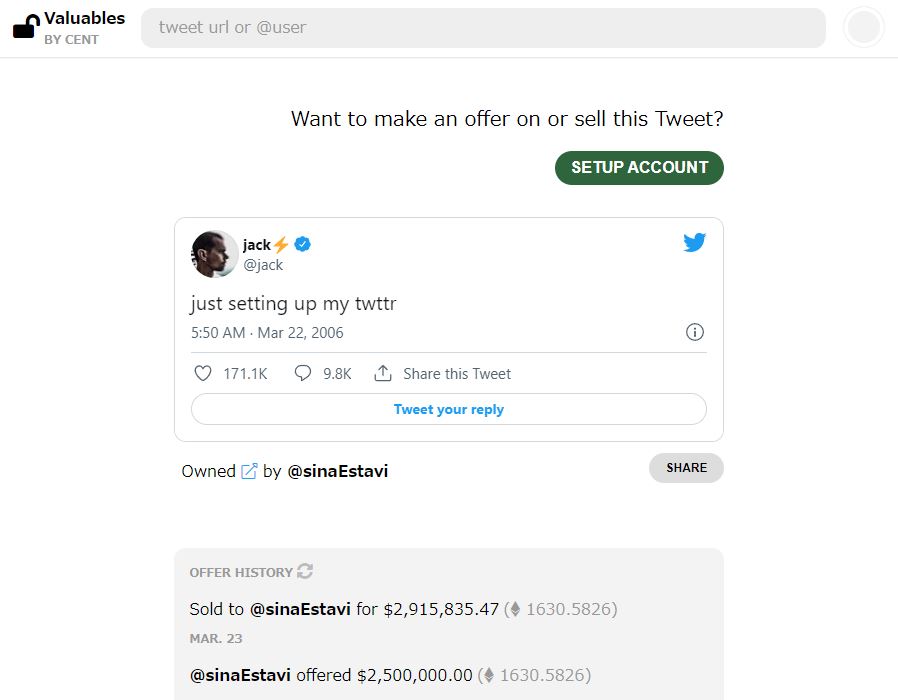The width and height of the screenshot is (898, 700).
Task: Click the account avatar circle top right
Action: 864,28
